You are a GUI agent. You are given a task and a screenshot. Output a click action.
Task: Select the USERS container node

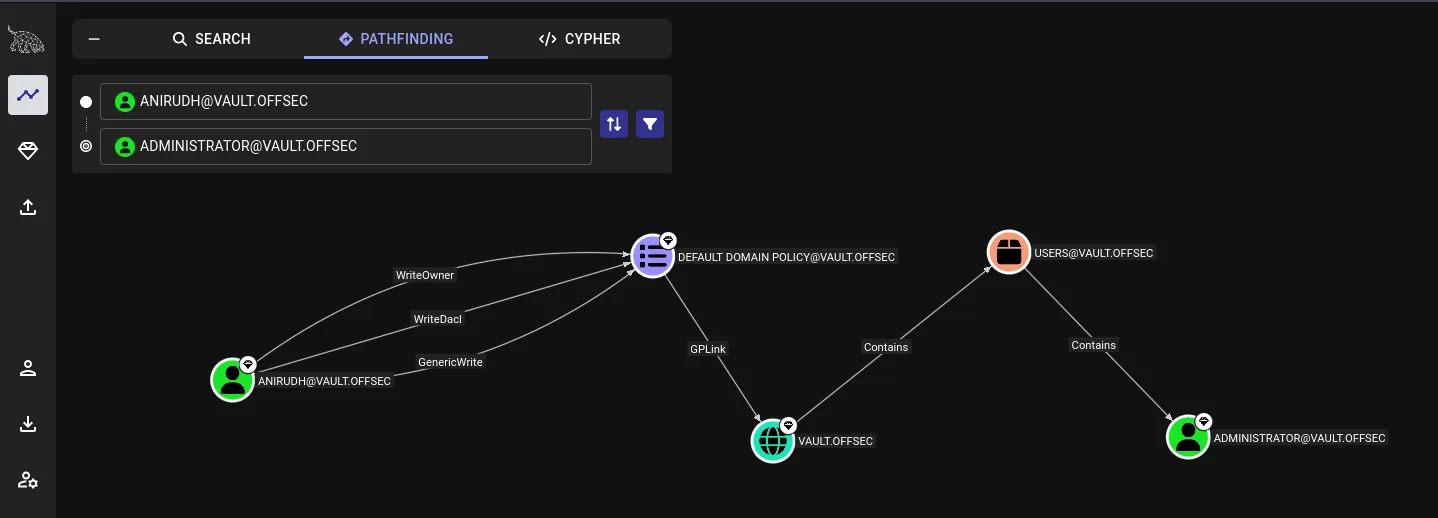(x=1009, y=252)
